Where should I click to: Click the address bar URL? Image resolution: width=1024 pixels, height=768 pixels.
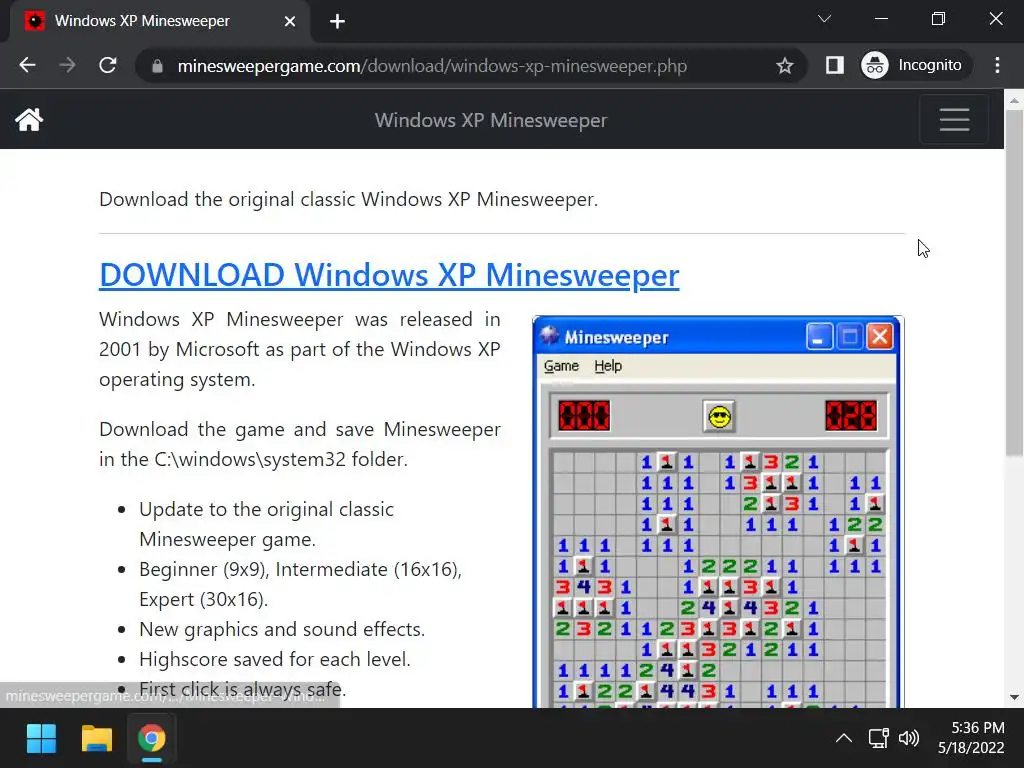[x=432, y=66]
